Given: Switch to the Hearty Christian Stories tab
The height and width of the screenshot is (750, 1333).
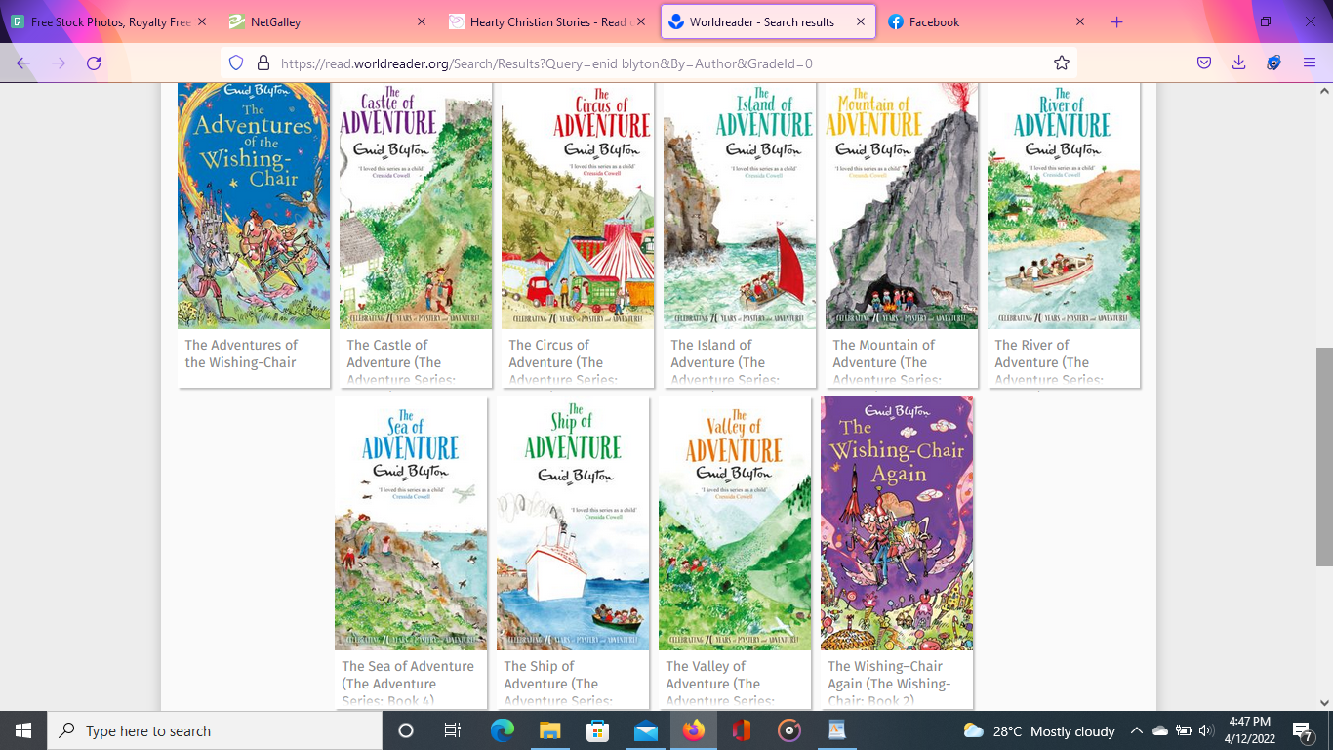Looking at the screenshot, I should click(x=547, y=22).
